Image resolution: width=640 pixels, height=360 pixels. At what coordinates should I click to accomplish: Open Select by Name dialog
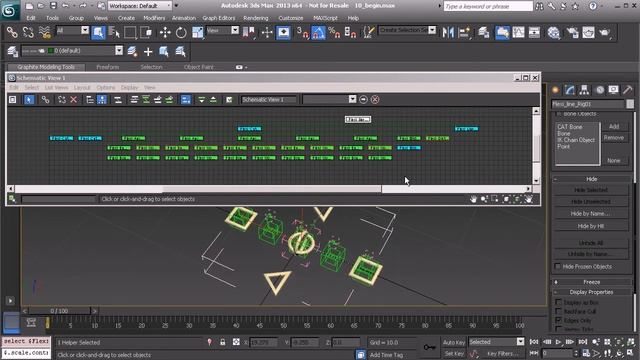click(x=114, y=32)
